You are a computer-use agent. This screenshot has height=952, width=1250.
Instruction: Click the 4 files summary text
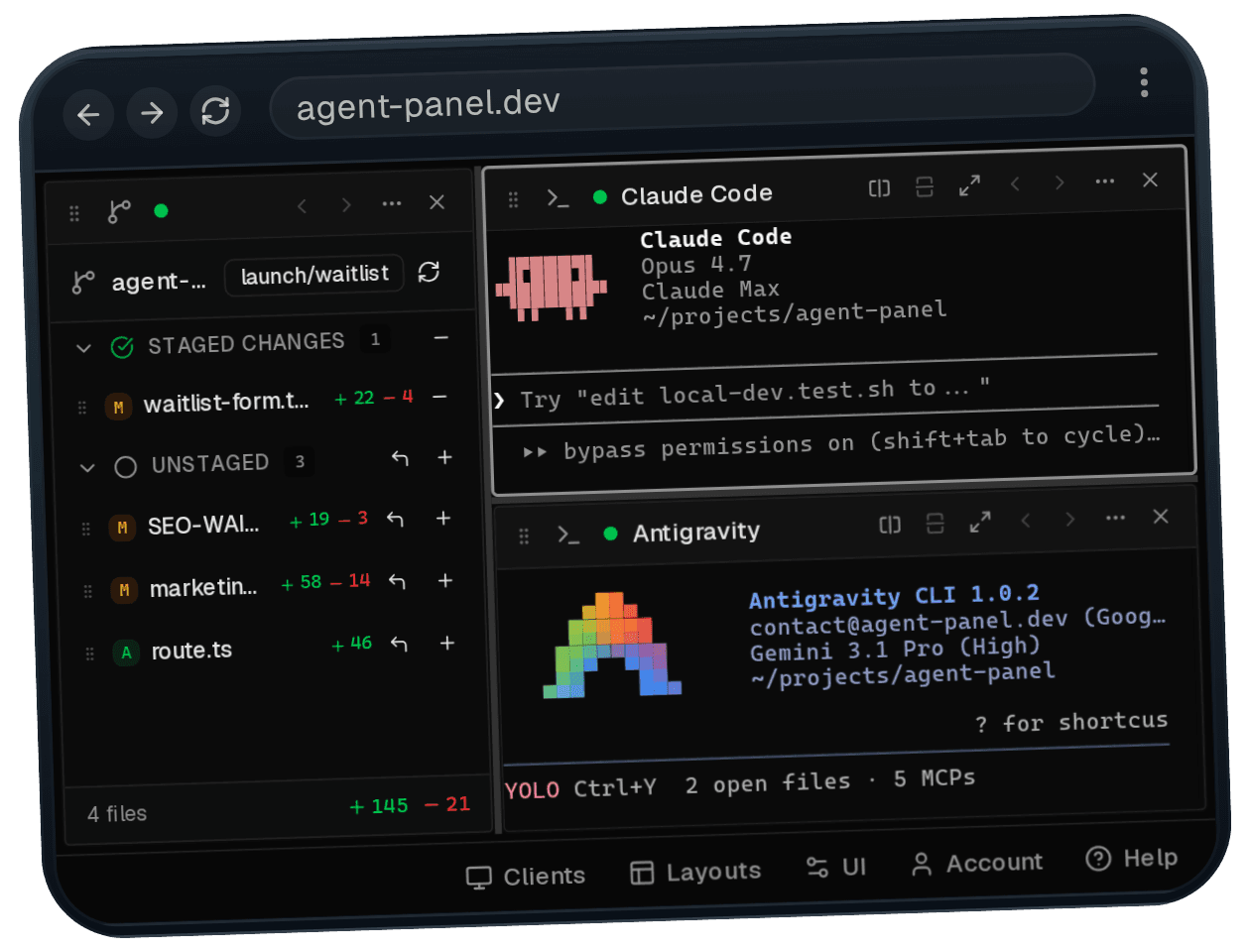pos(117,814)
